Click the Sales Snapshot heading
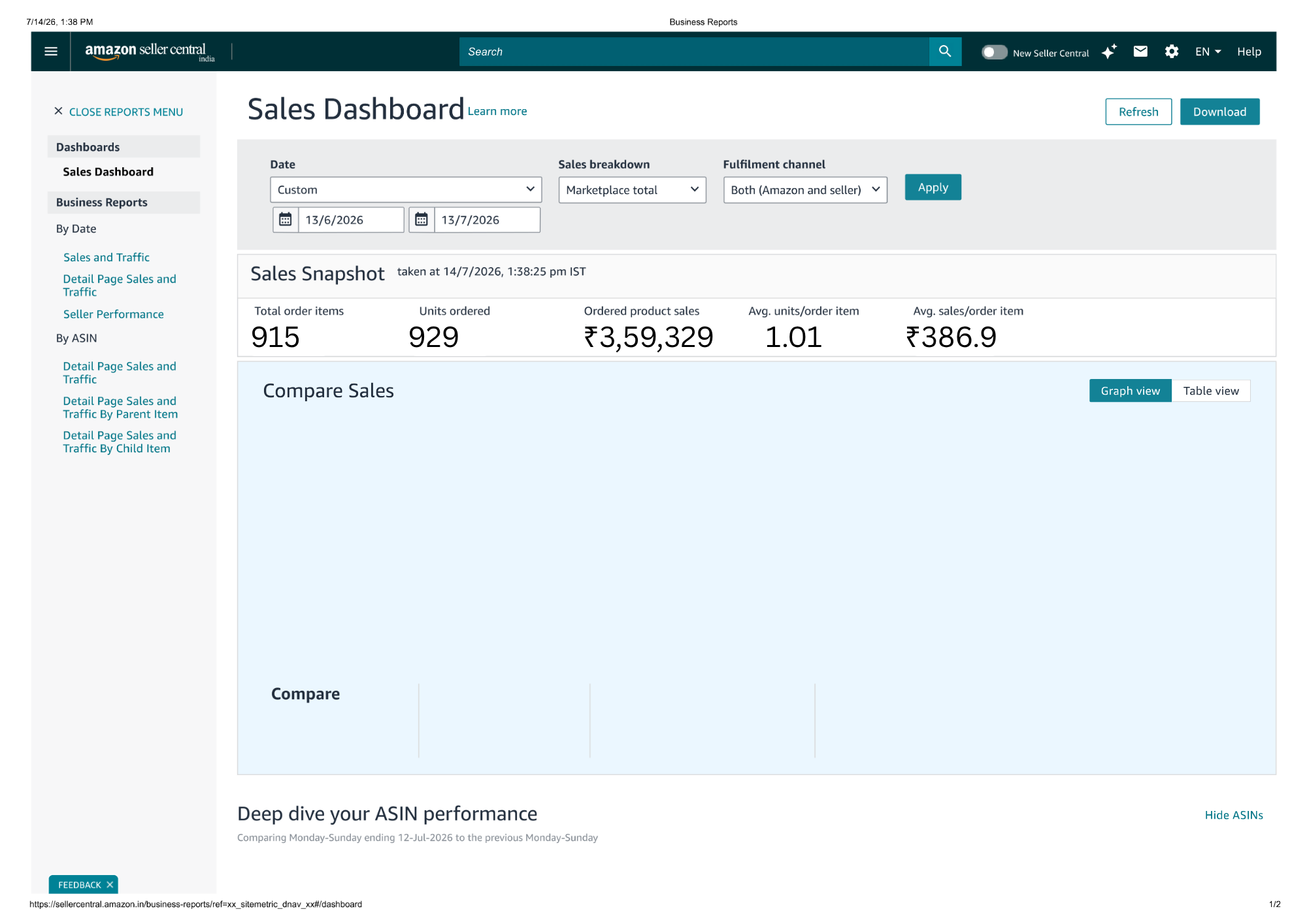The image size is (1307, 924). click(x=317, y=274)
